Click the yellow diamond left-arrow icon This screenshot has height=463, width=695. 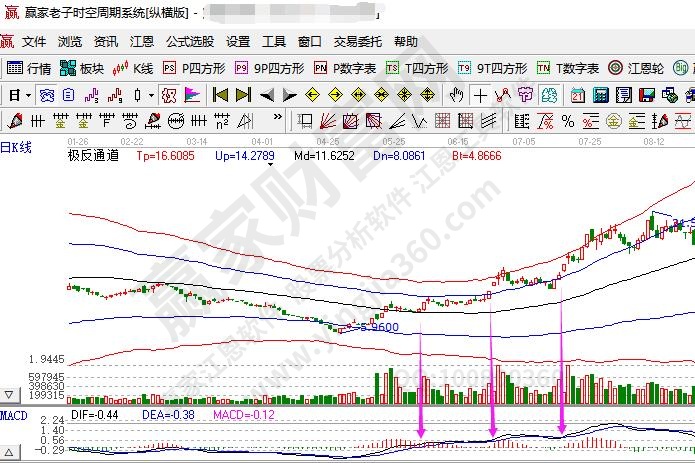(312, 95)
